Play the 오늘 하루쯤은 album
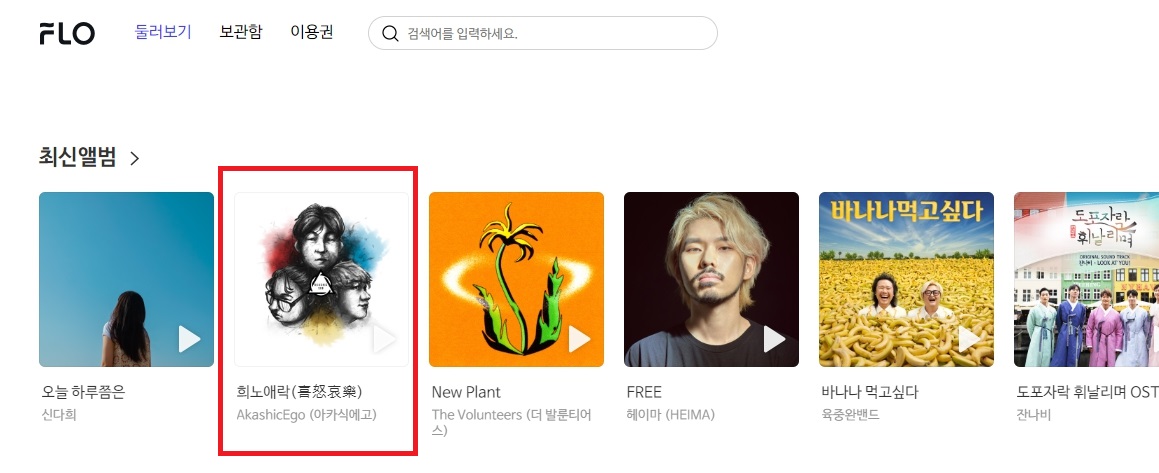 [x=189, y=339]
